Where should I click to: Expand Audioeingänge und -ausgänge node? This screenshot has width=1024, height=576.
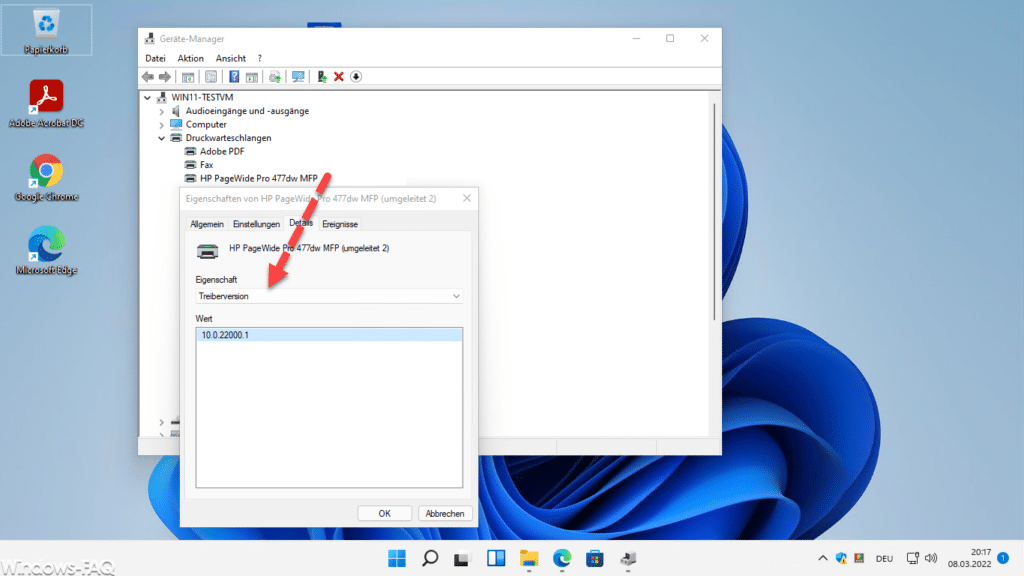click(161, 112)
